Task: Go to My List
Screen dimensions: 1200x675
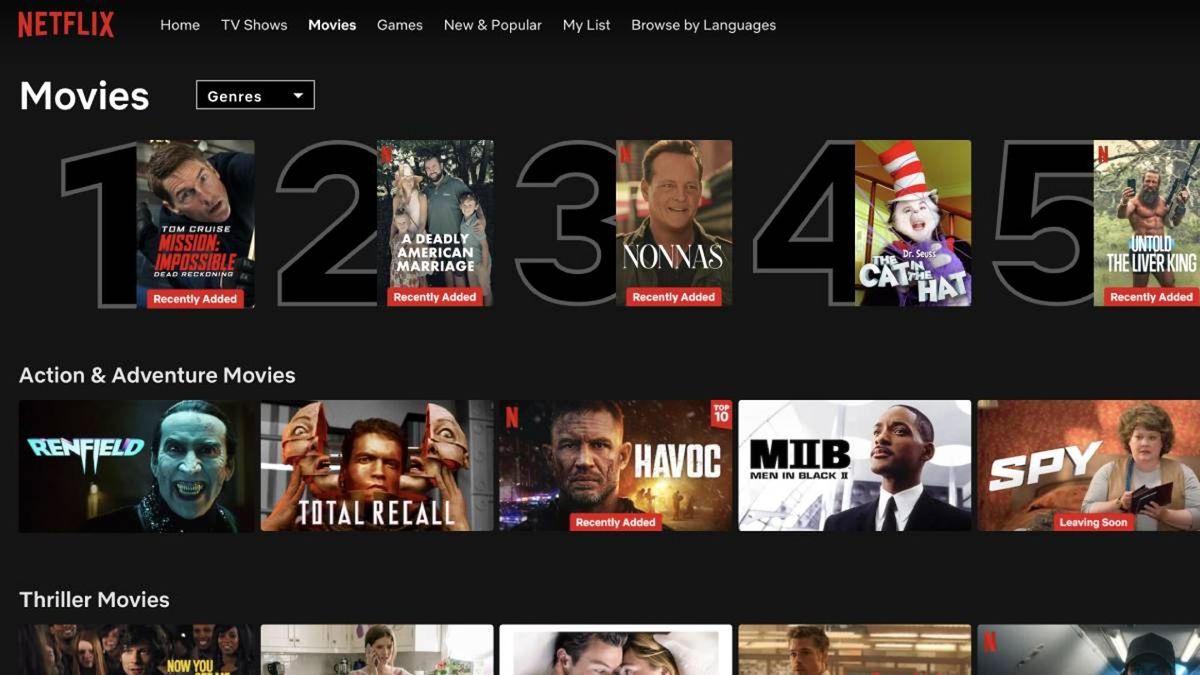Action: point(587,25)
